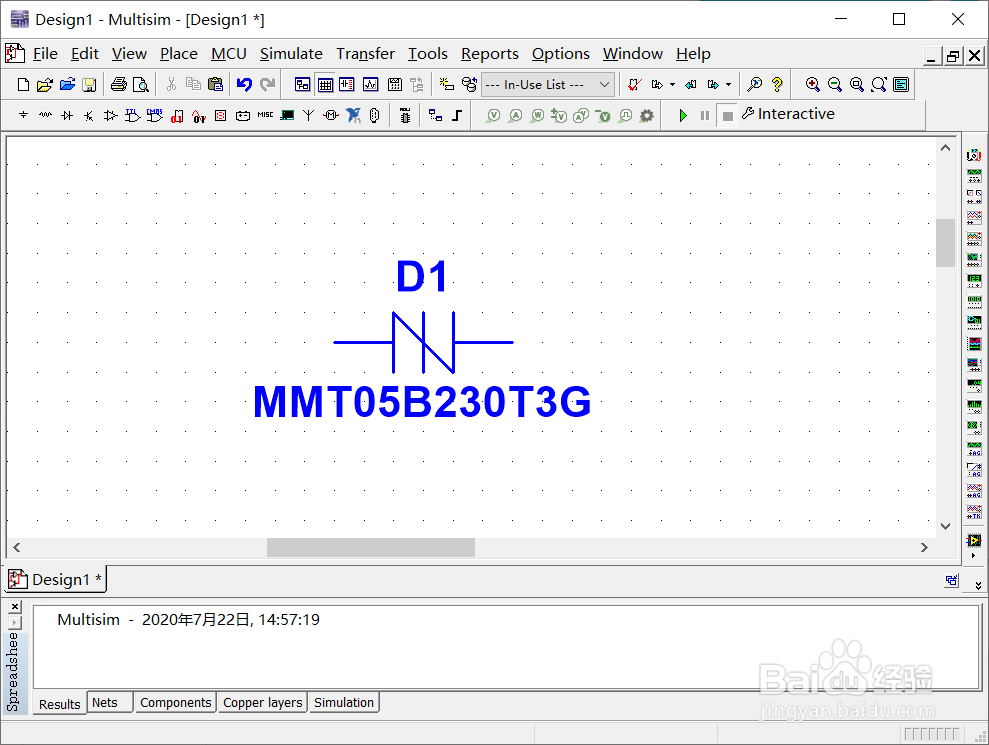Click Backward annotate from file icon

pyautogui.click(x=691, y=85)
